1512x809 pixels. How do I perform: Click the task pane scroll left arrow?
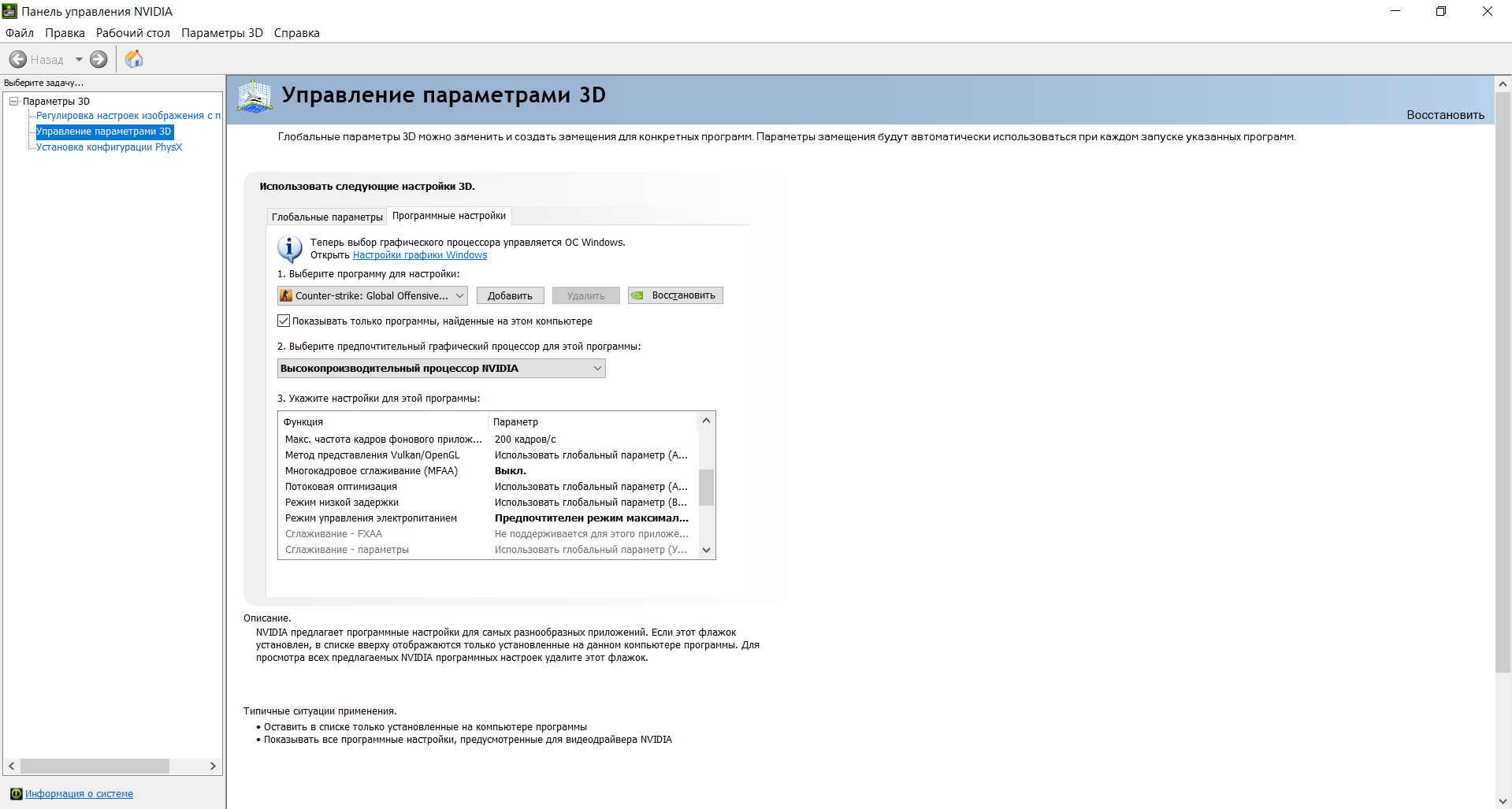pyautogui.click(x=12, y=766)
